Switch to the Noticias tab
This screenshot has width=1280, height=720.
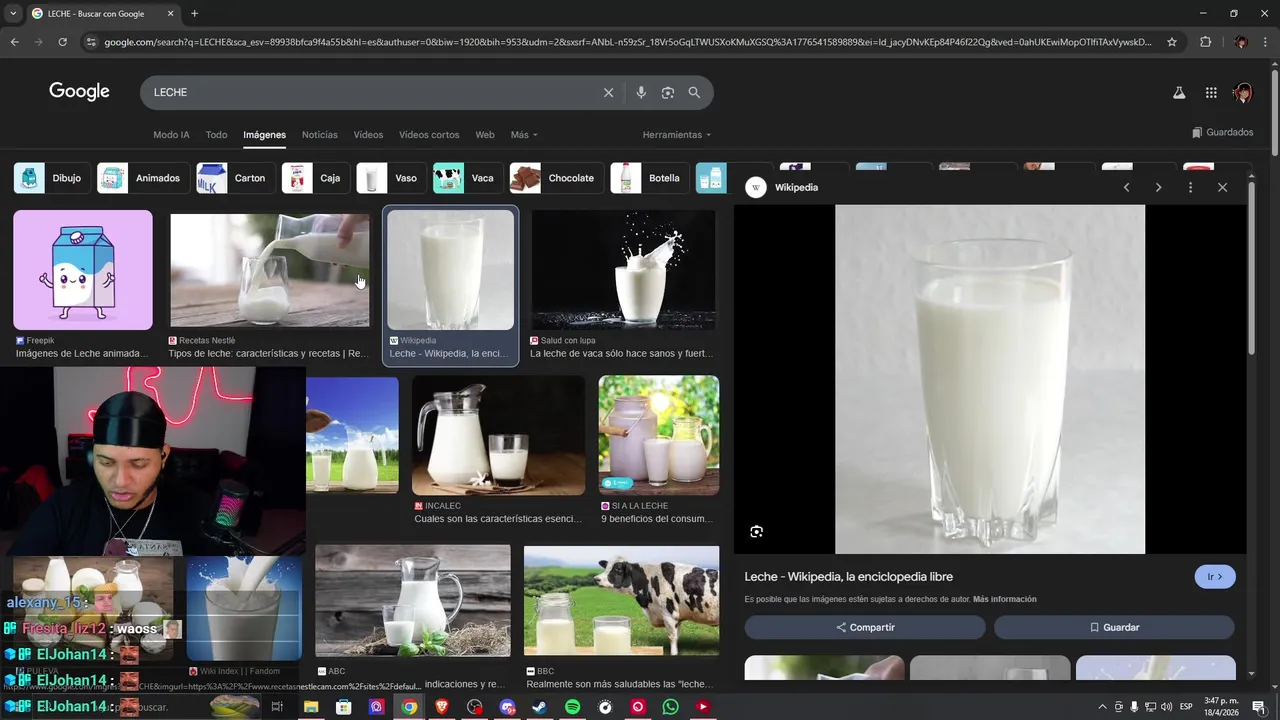click(320, 135)
